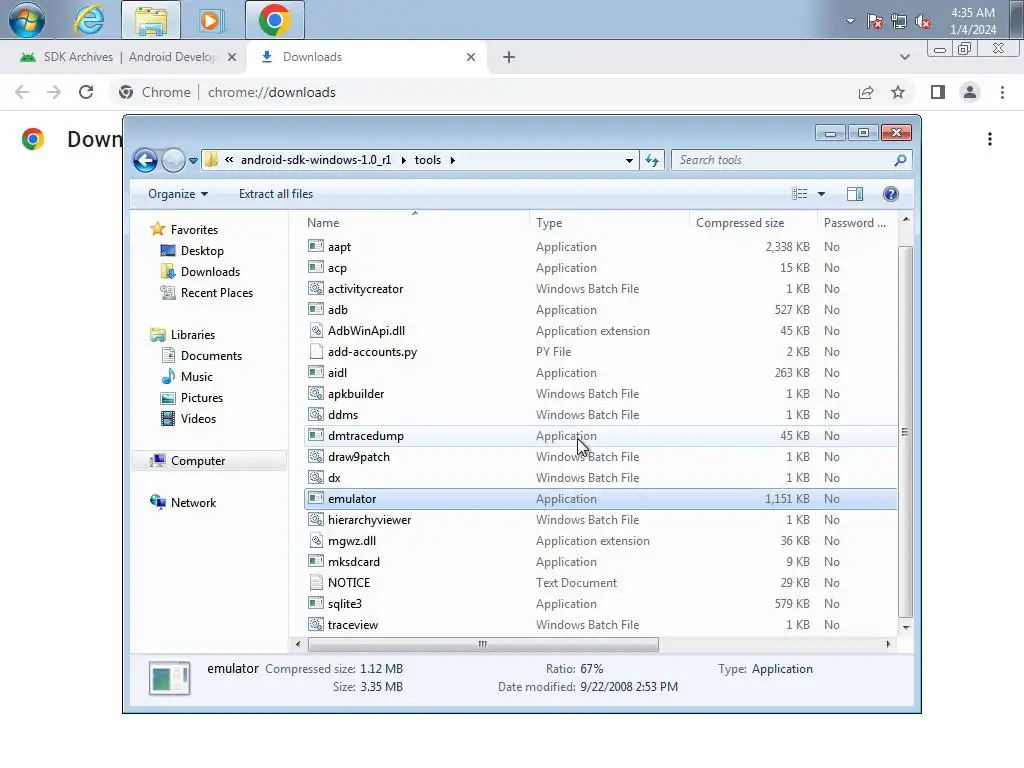Select AdbWinApi.dll file
The height and width of the screenshot is (768, 1024).
point(600,330)
